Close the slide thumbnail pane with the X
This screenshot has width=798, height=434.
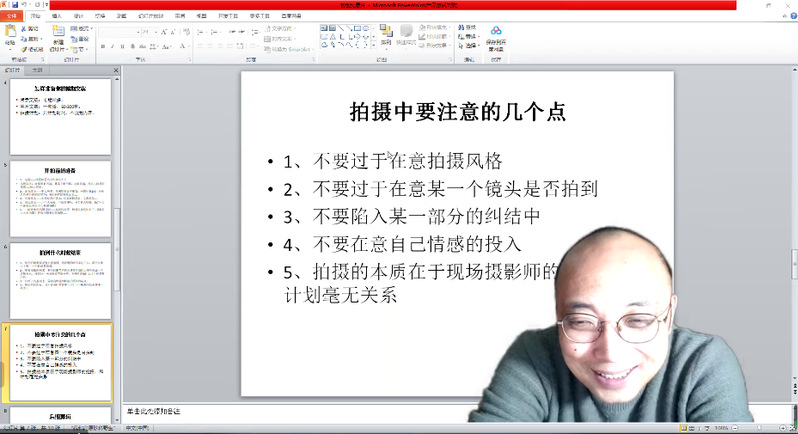[x=115, y=70]
